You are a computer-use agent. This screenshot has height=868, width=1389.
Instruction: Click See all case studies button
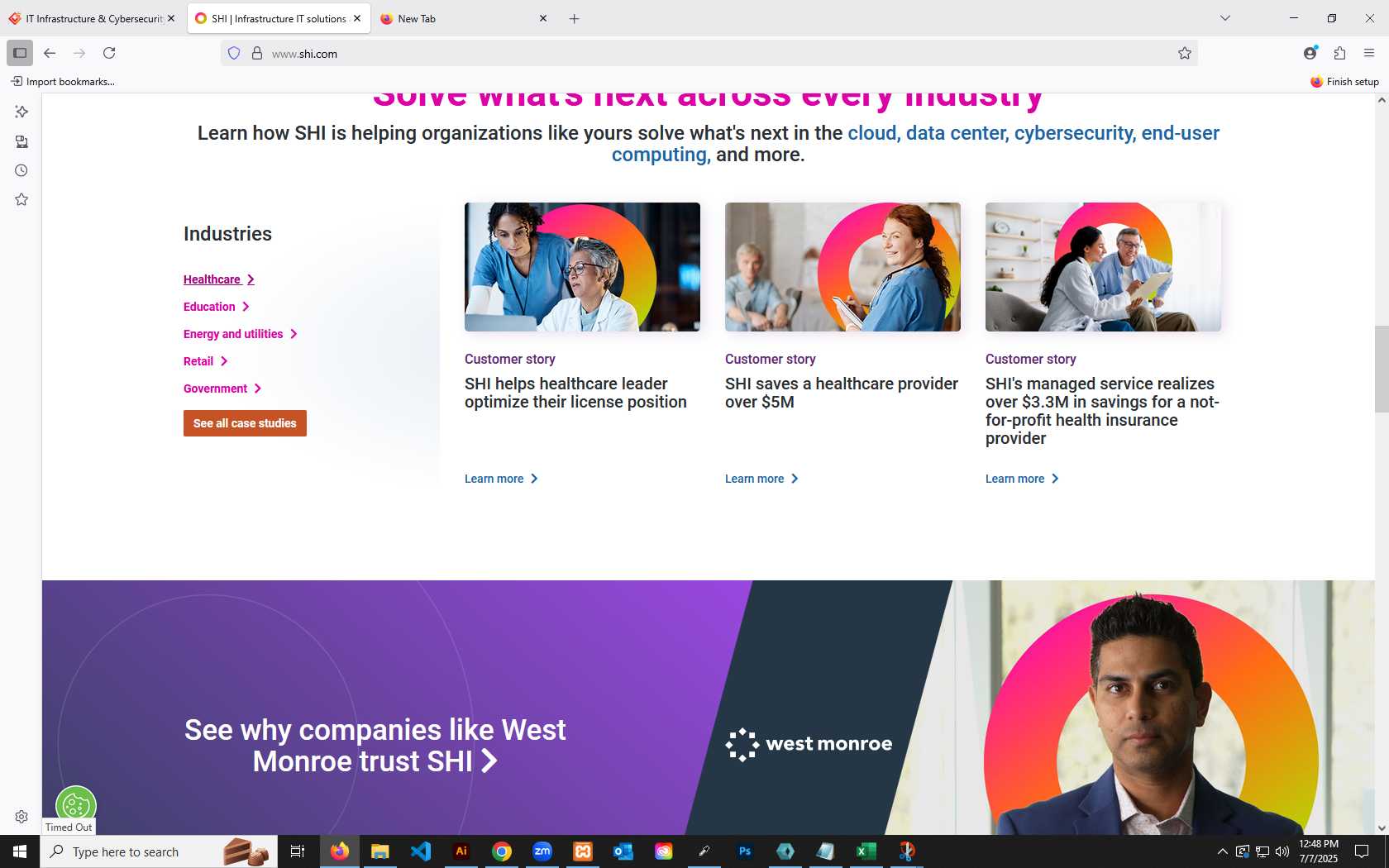click(245, 423)
